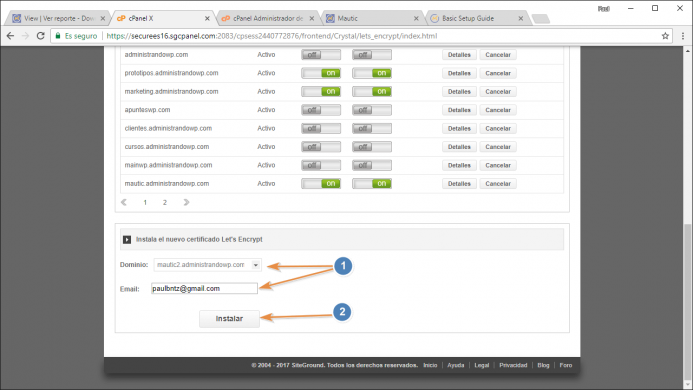This screenshot has height=390, width=693.
Task: Open a new browser tab
Action: pyautogui.click(x=541, y=19)
